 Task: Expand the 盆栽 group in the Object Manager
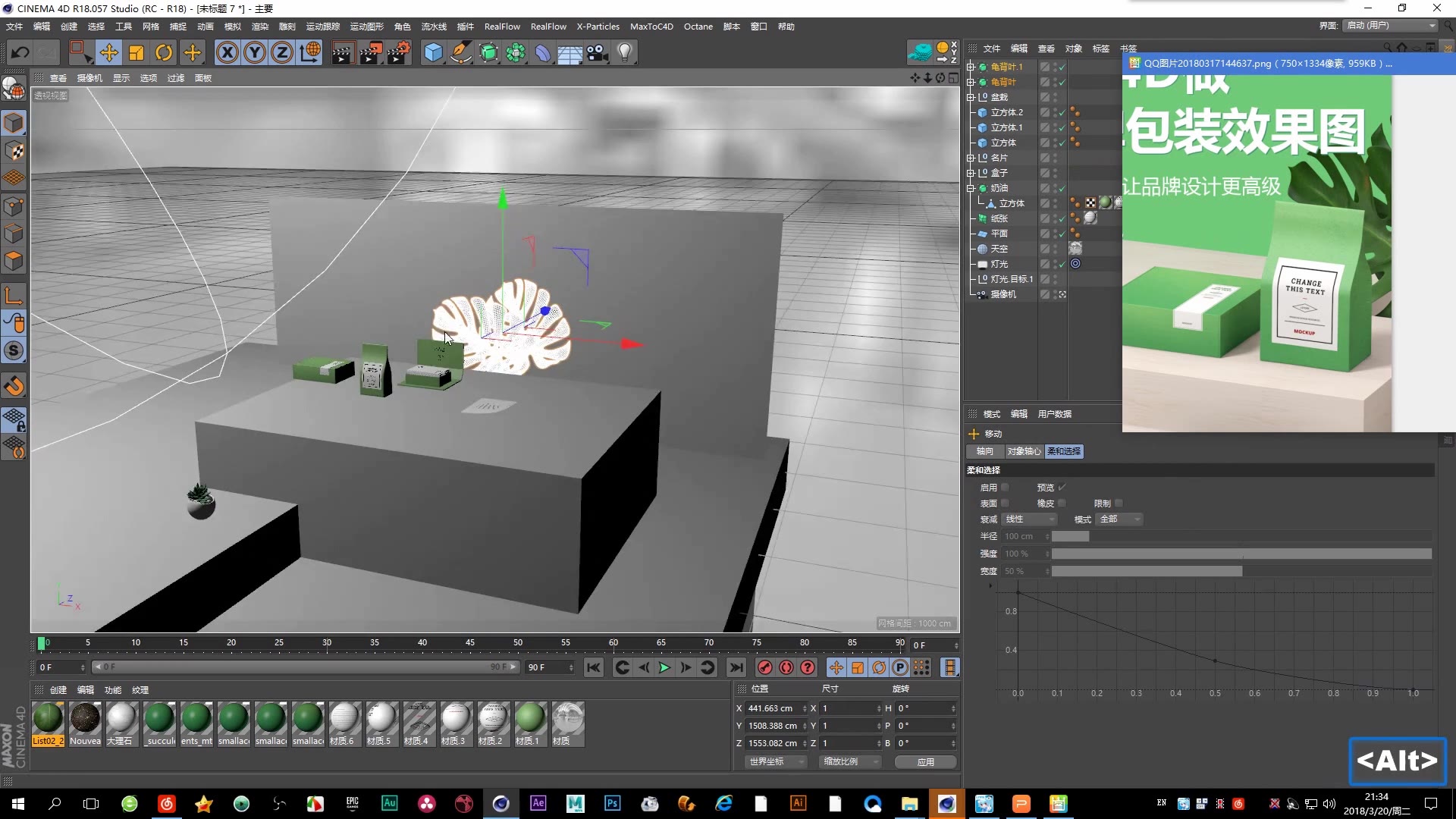coord(971,97)
